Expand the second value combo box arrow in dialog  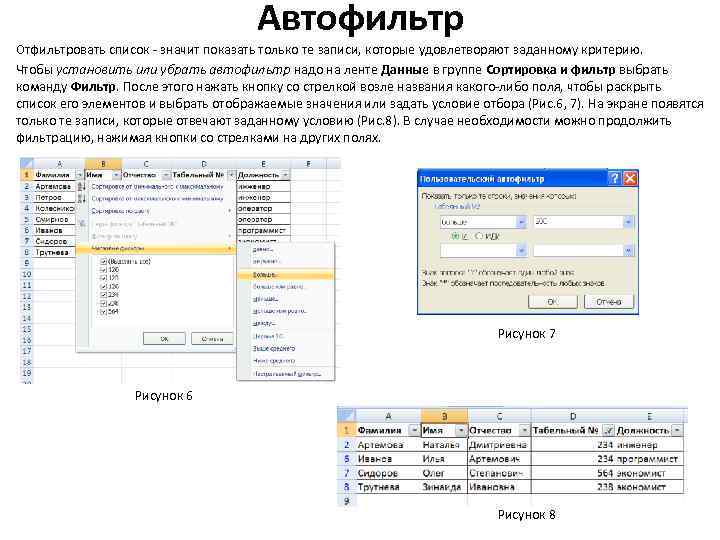pos(628,251)
